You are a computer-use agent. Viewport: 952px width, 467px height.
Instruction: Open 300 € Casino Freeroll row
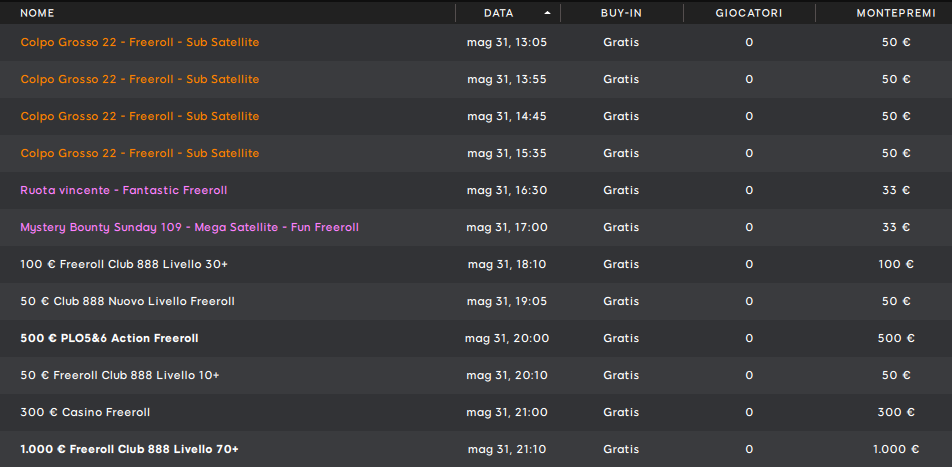point(476,413)
